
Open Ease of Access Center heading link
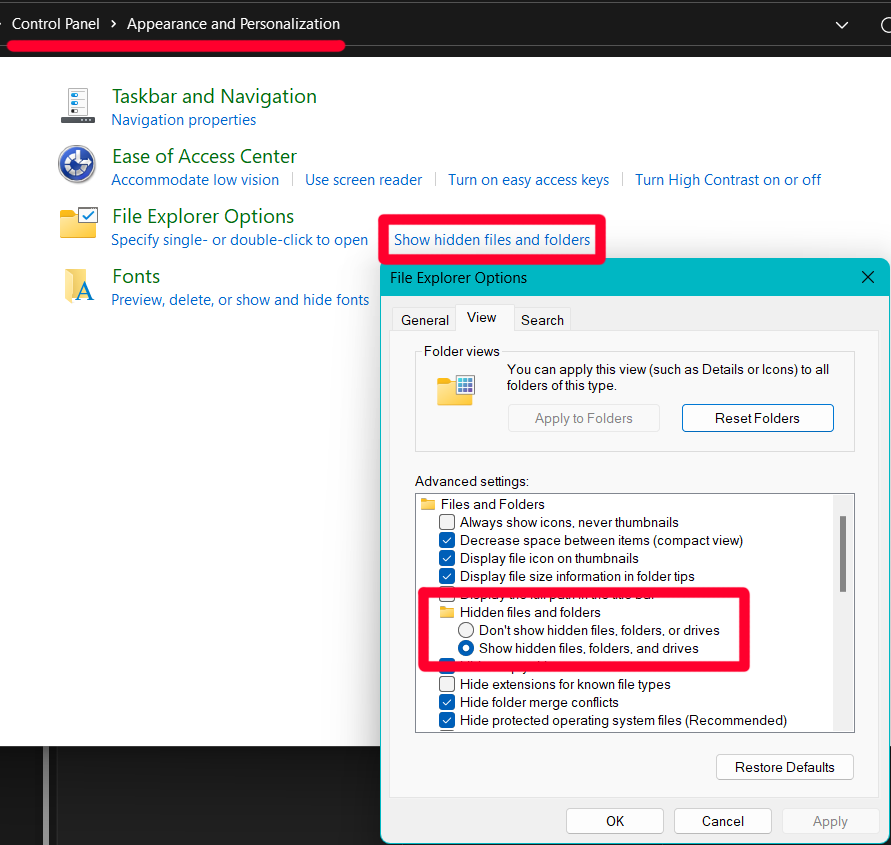205,156
